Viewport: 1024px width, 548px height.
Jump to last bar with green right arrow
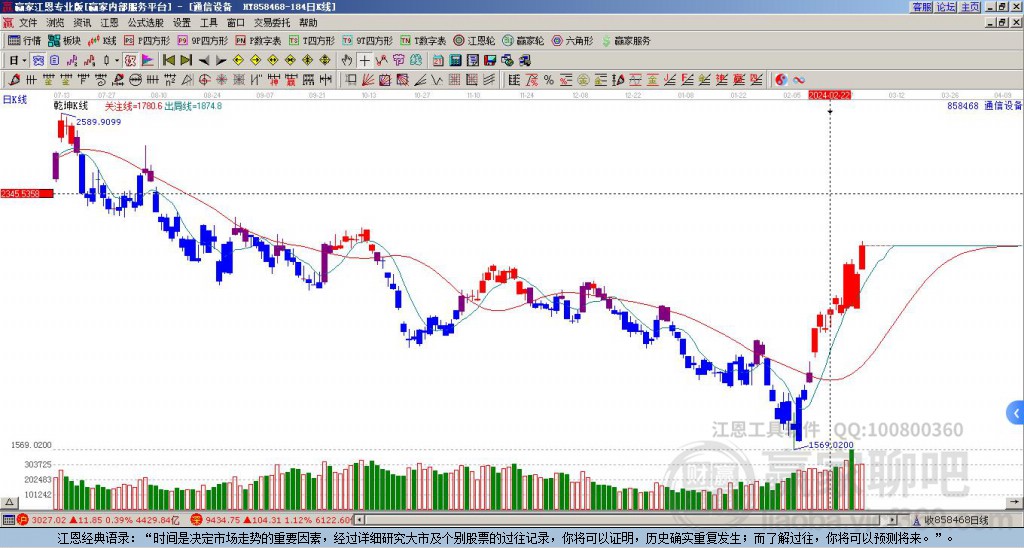186,60
